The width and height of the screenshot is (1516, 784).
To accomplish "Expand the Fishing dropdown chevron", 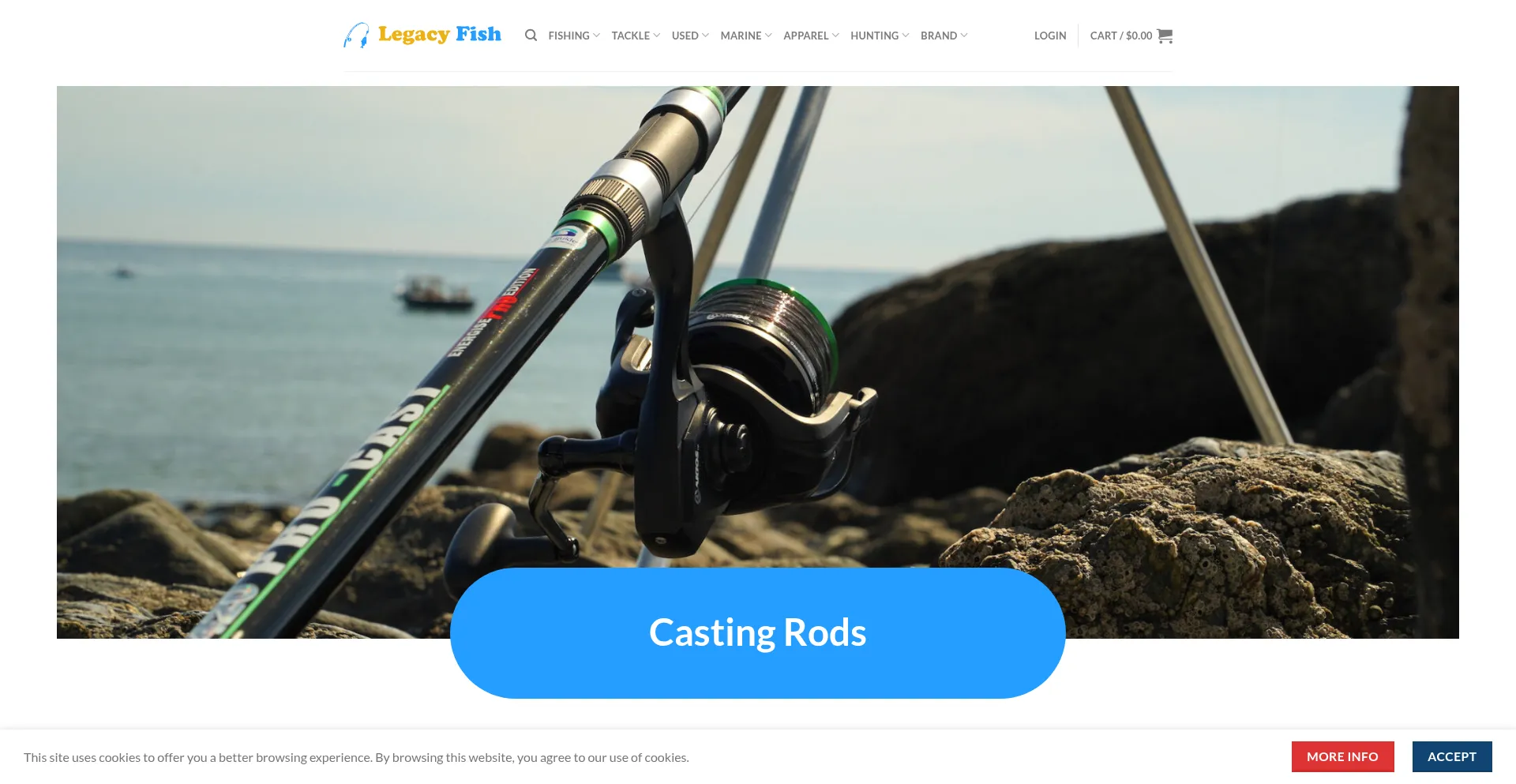I will pyautogui.click(x=596, y=36).
